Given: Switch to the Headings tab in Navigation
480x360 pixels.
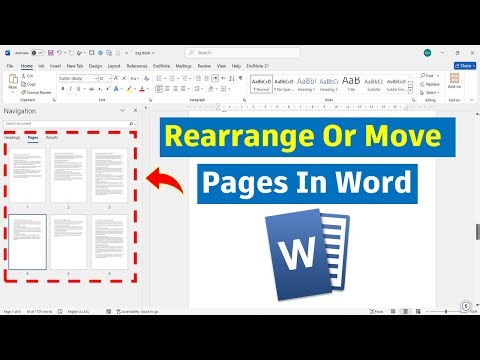Looking at the screenshot, I should coord(12,137).
